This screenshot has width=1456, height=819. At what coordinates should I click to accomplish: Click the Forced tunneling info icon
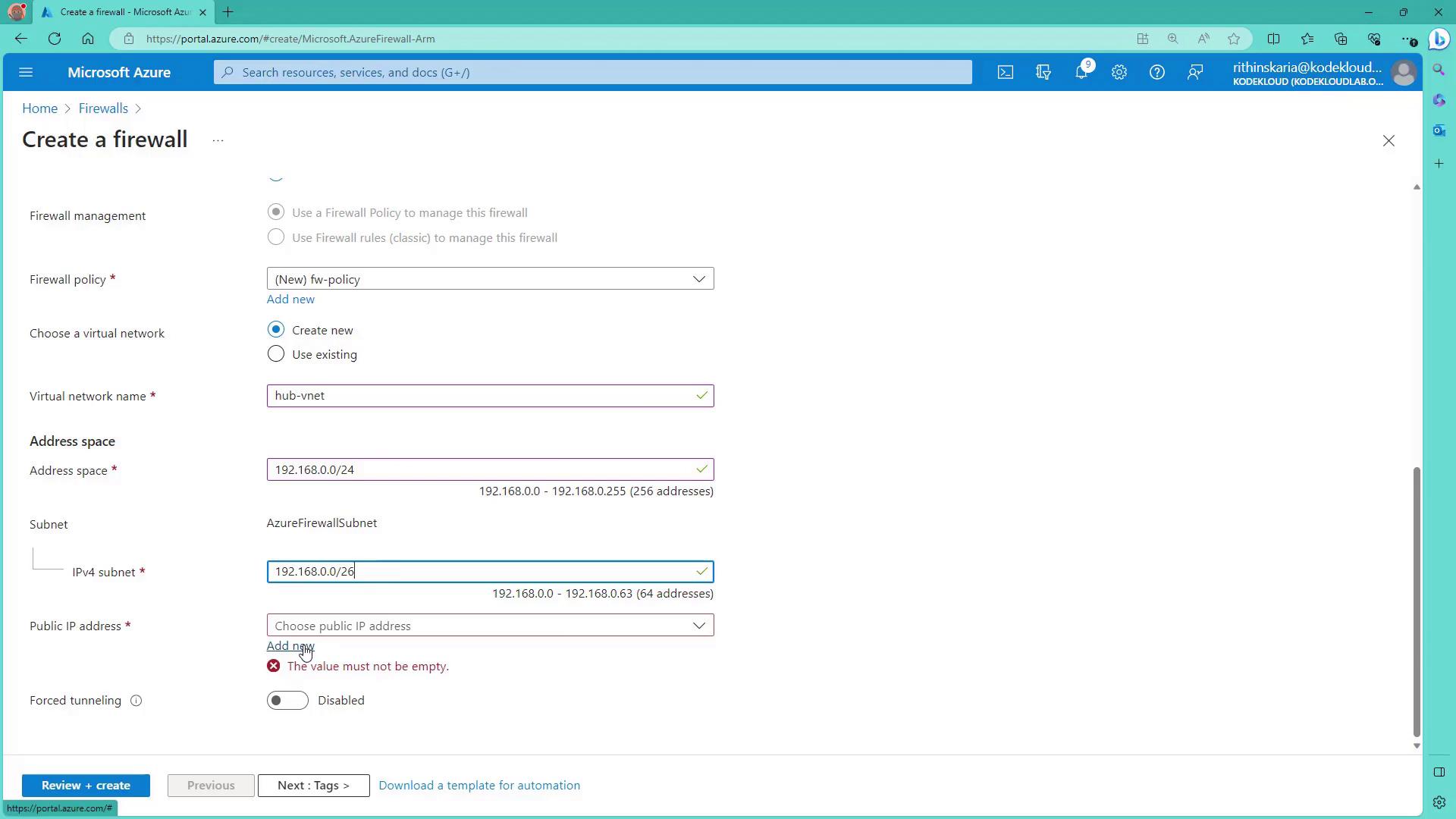(136, 701)
